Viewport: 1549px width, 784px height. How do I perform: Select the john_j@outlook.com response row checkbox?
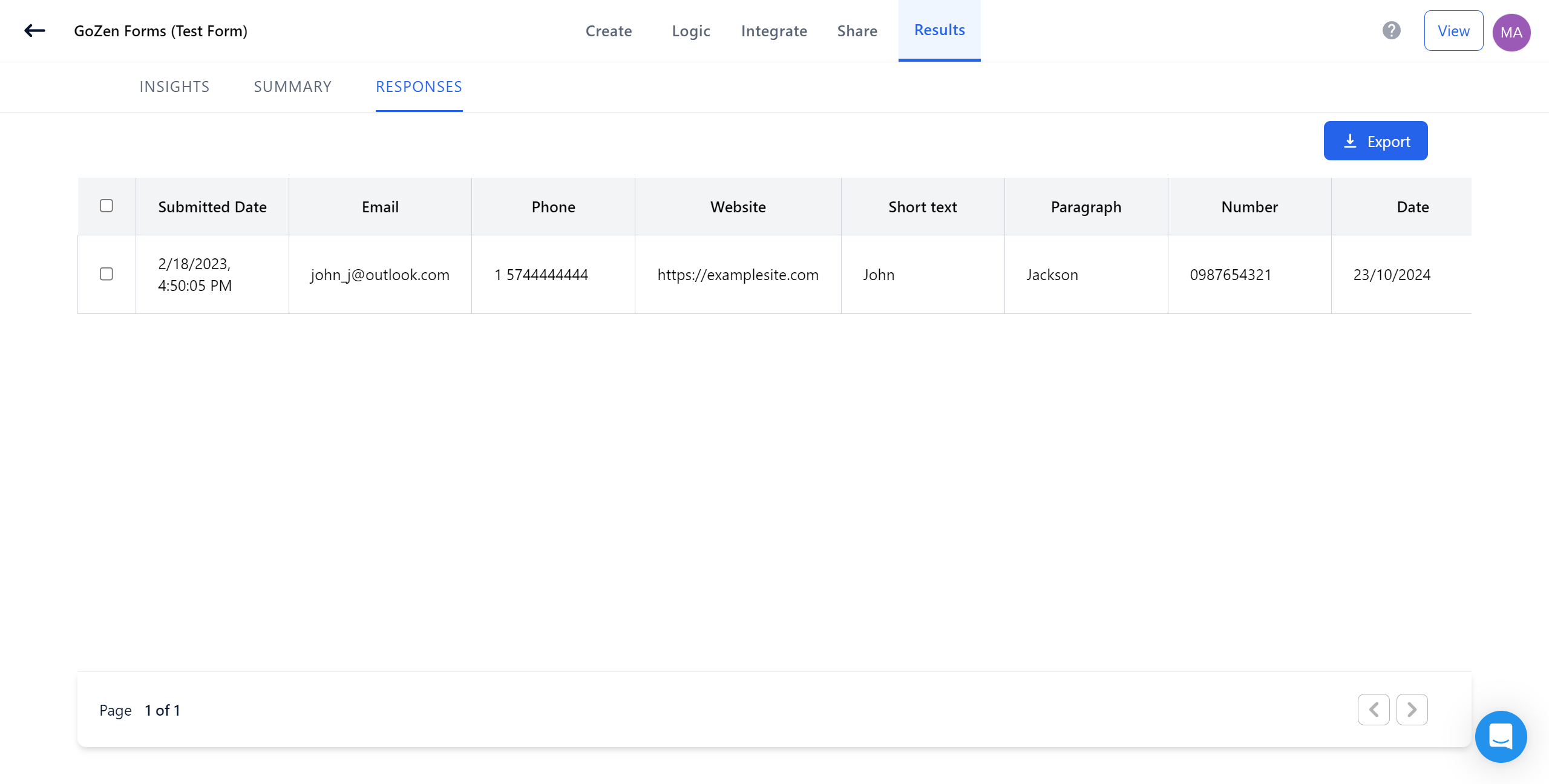pos(106,274)
